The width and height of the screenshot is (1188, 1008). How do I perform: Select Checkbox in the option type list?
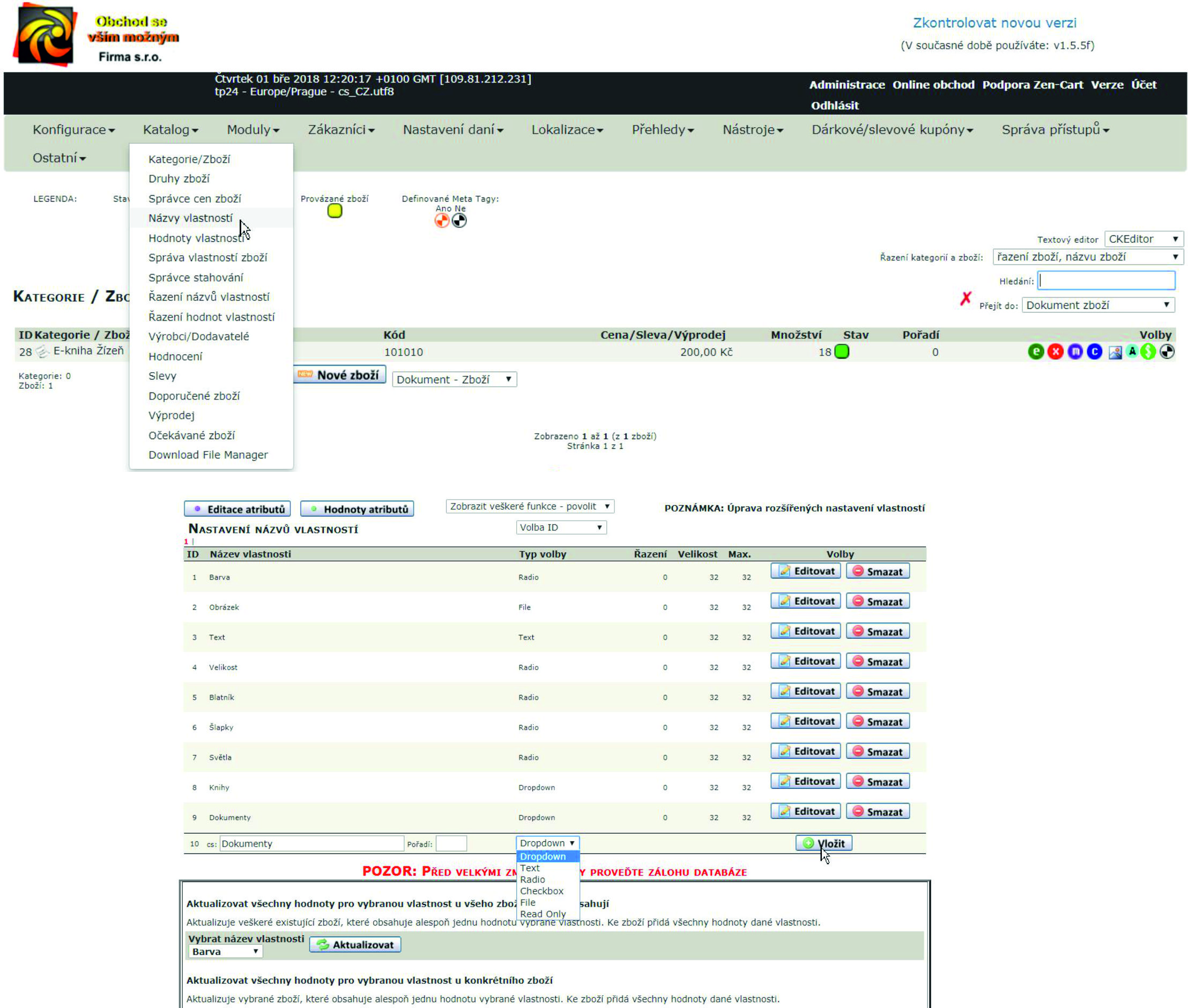(541, 891)
